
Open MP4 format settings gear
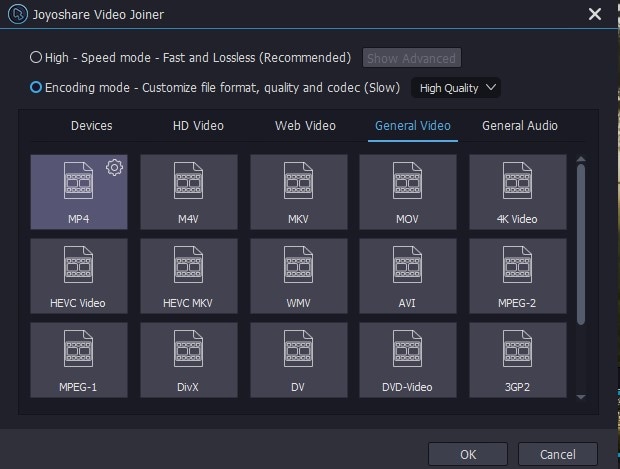click(114, 168)
